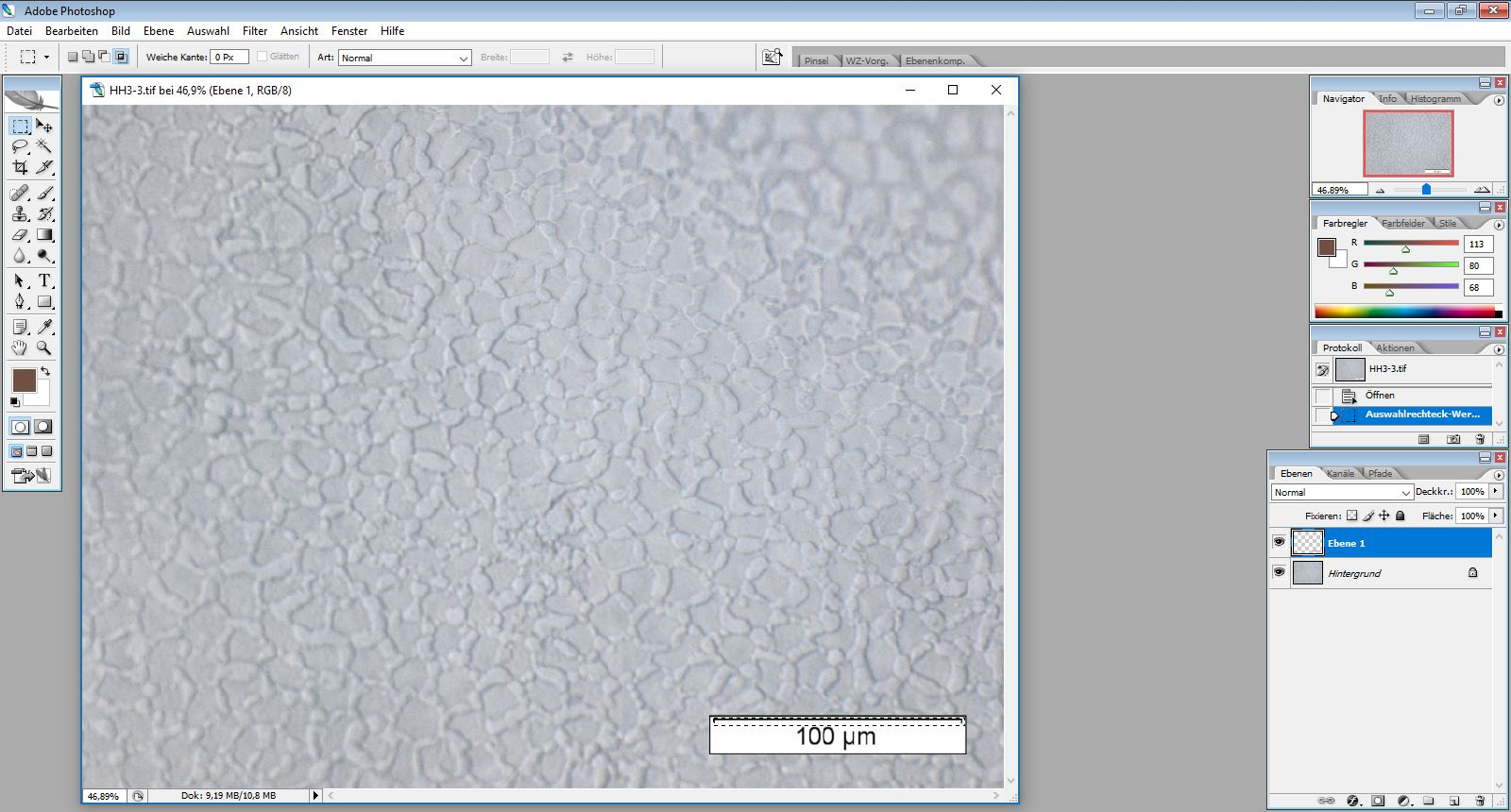Choose the Gradient tool

pos(44,234)
